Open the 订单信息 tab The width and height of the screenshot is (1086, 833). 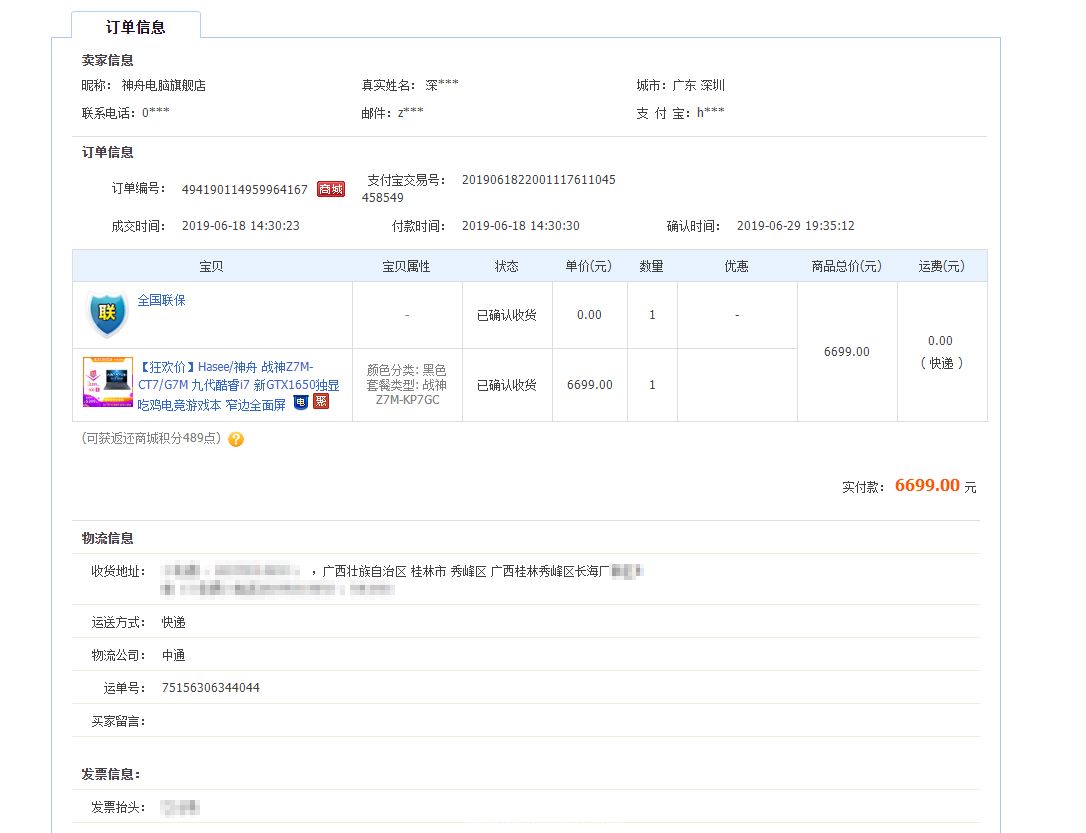[x=136, y=26]
